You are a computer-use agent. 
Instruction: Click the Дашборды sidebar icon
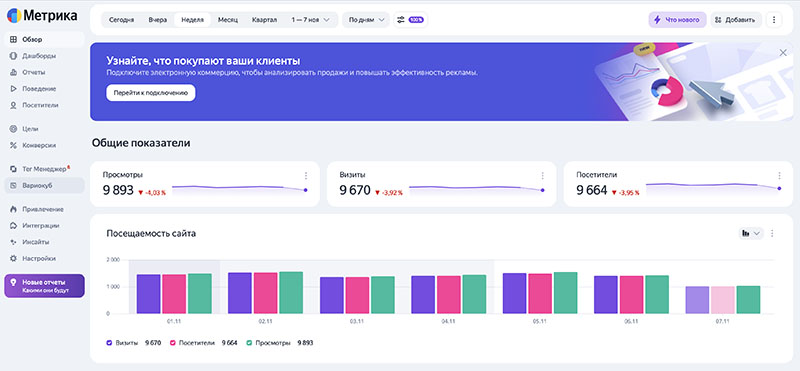tap(13, 56)
